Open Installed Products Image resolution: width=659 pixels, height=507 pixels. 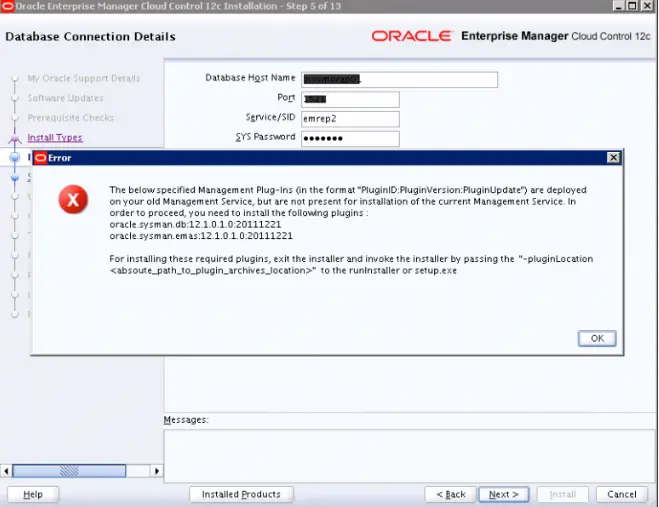(x=241, y=494)
